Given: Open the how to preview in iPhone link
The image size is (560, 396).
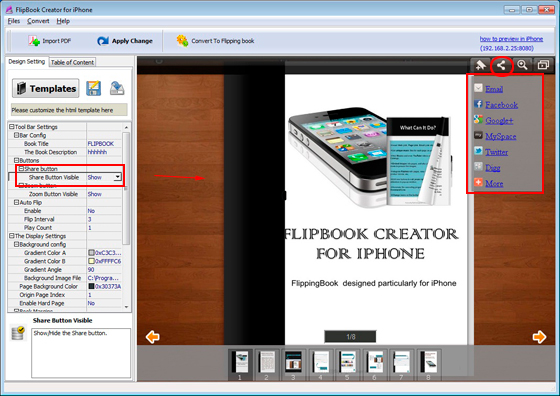Looking at the screenshot, I should click(511, 39).
